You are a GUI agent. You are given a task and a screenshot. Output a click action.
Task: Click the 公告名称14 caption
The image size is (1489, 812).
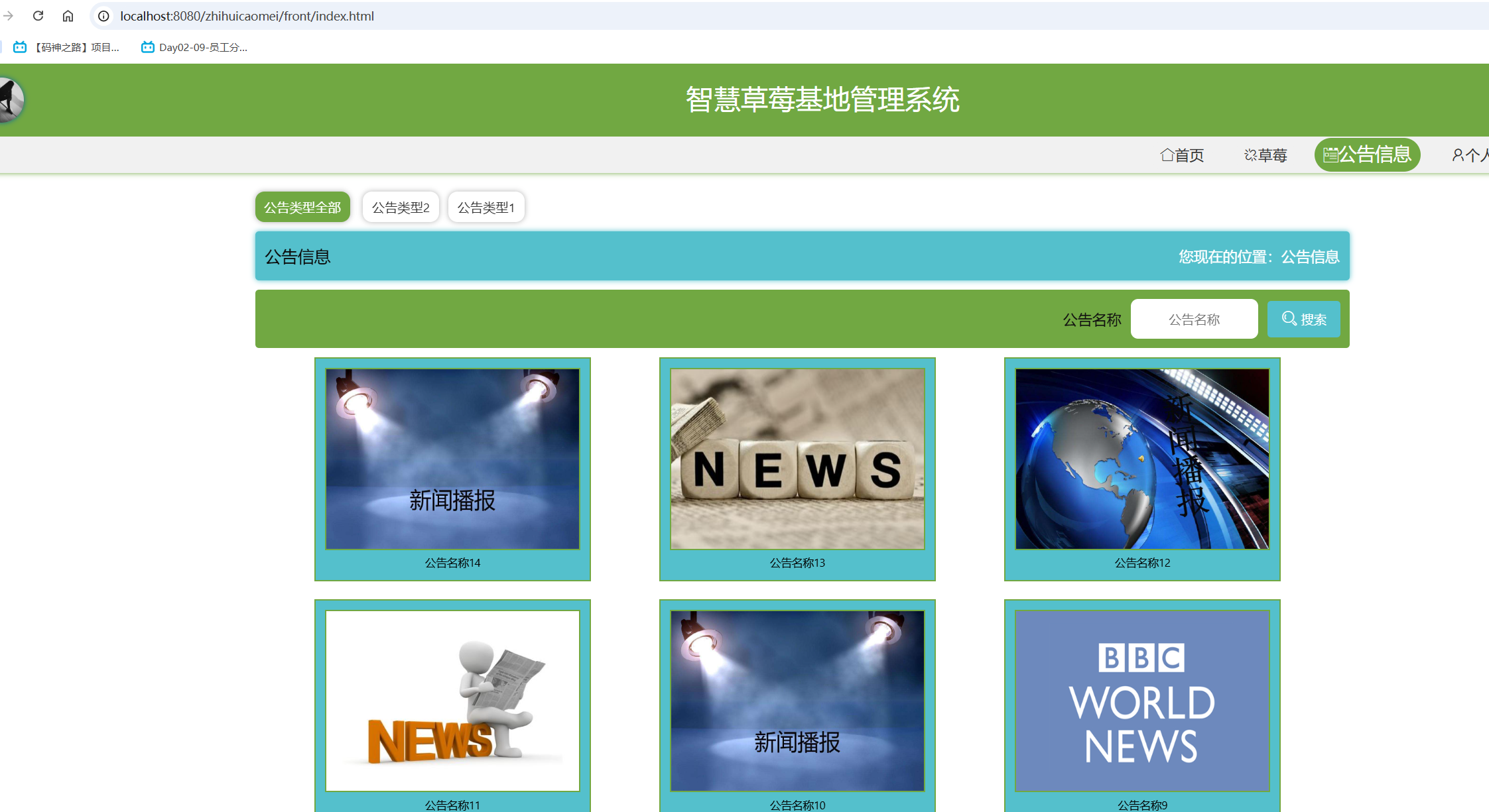coord(452,563)
